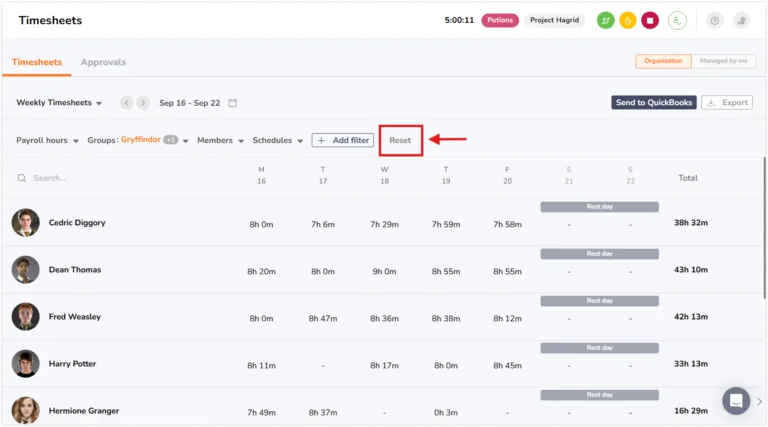This screenshot has height=427, width=768.
Task: Click Harry Potter's Monday 8h 11m cell
Action: (262, 365)
